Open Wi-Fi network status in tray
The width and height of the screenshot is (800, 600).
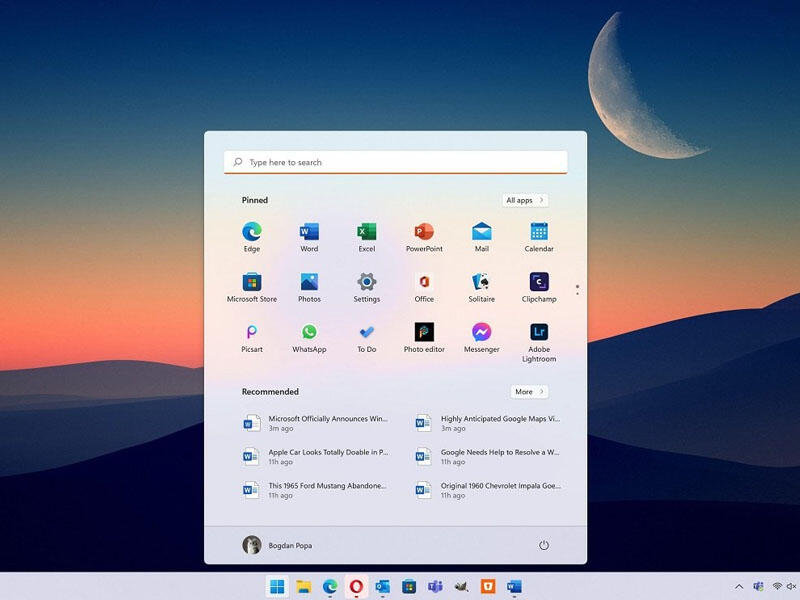click(777, 587)
